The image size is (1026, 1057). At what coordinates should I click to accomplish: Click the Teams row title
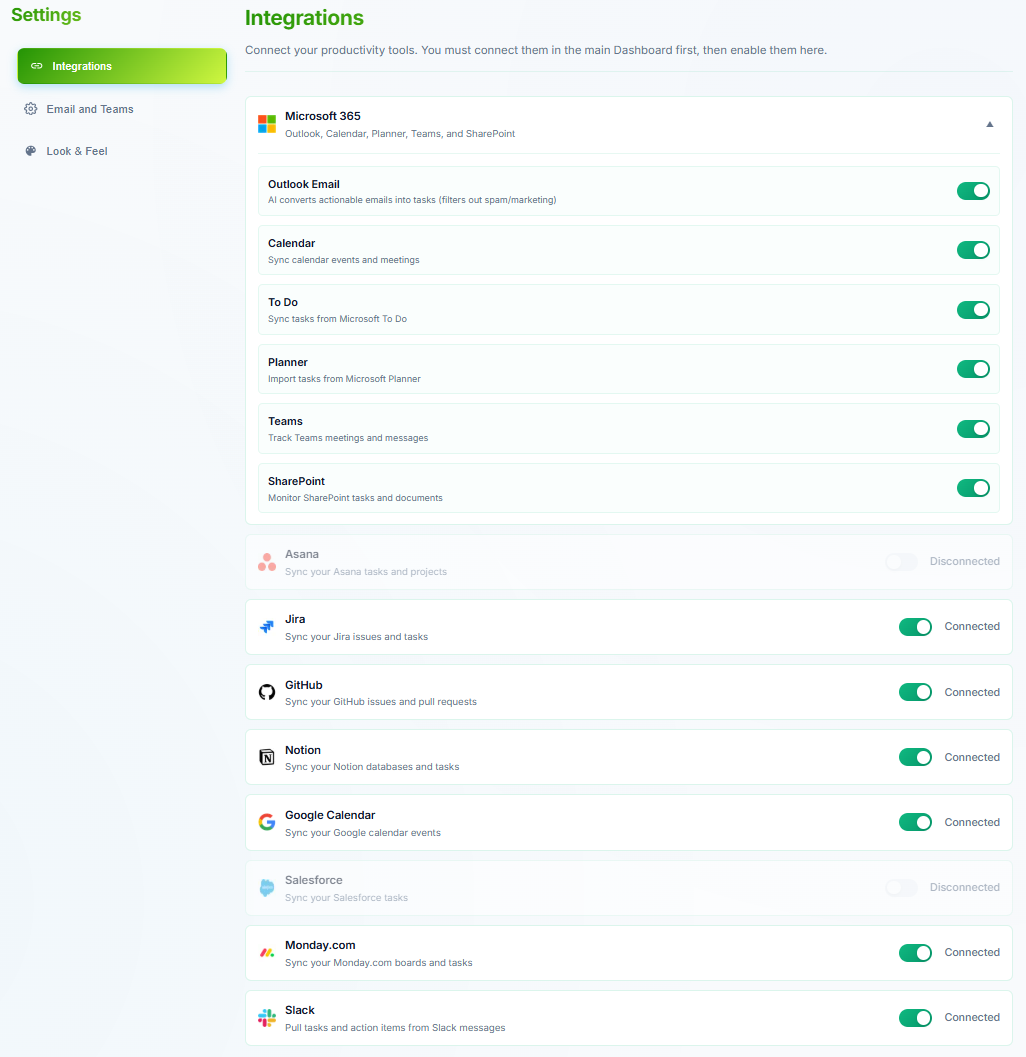point(285,421)
